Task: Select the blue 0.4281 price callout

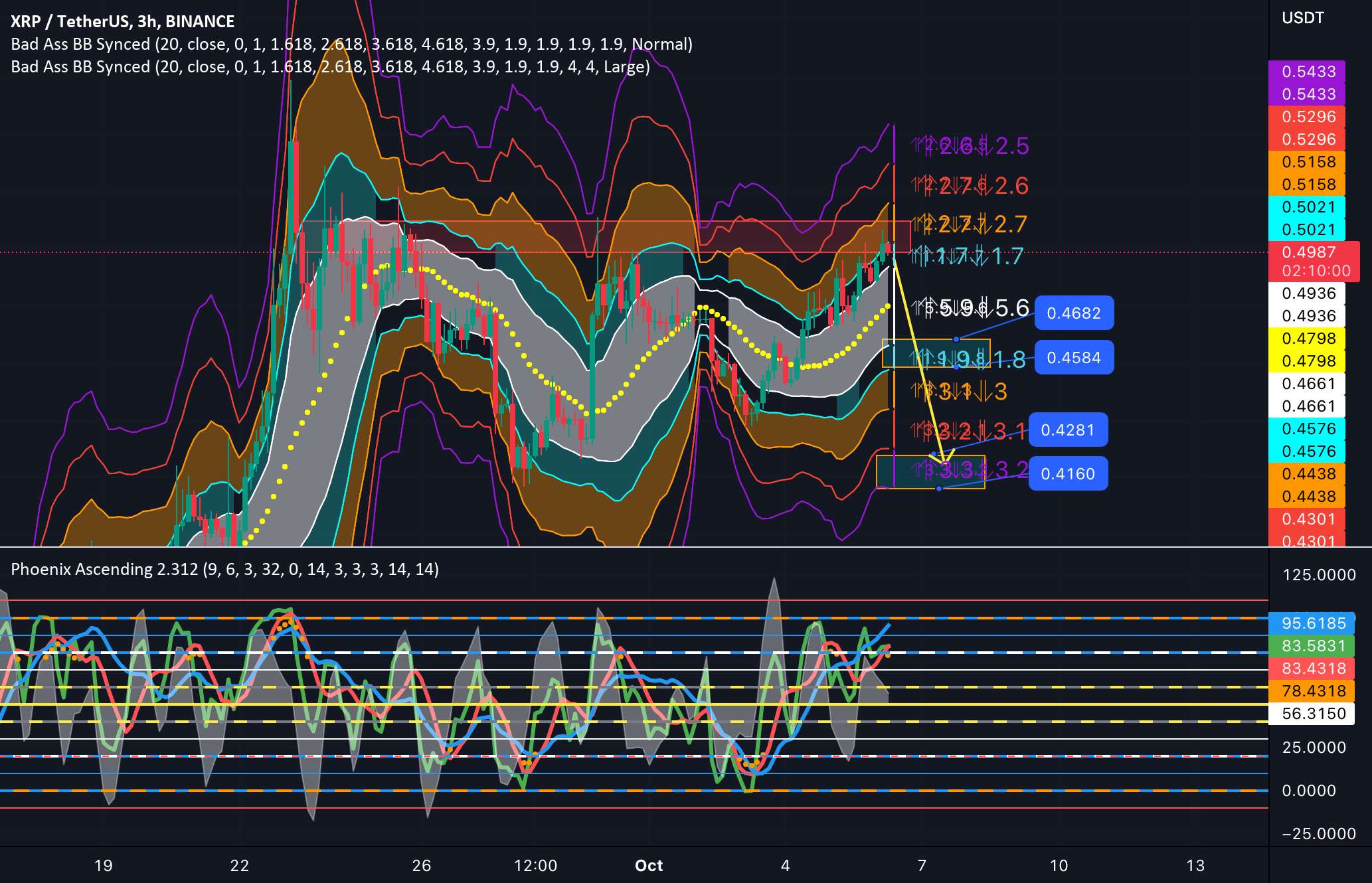Action: click(x=1067, y=430)
